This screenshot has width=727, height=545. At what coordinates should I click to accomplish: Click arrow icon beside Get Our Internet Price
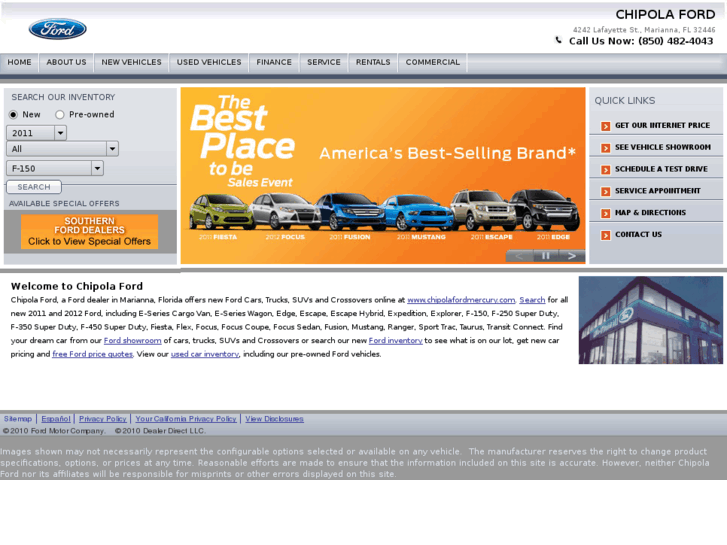coord(606,126)
